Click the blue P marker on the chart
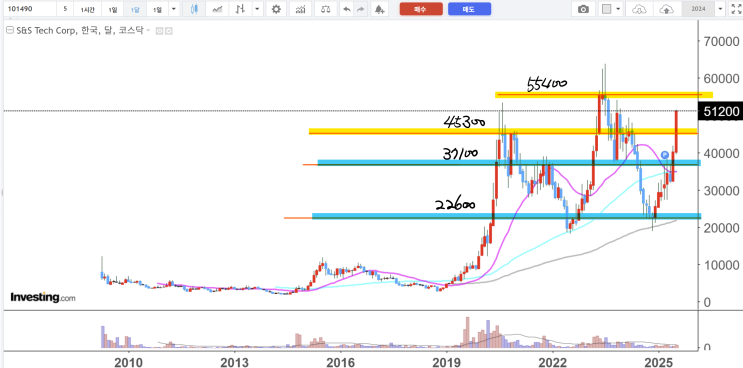This screenshot has height=368, width=743. (665, 154)
